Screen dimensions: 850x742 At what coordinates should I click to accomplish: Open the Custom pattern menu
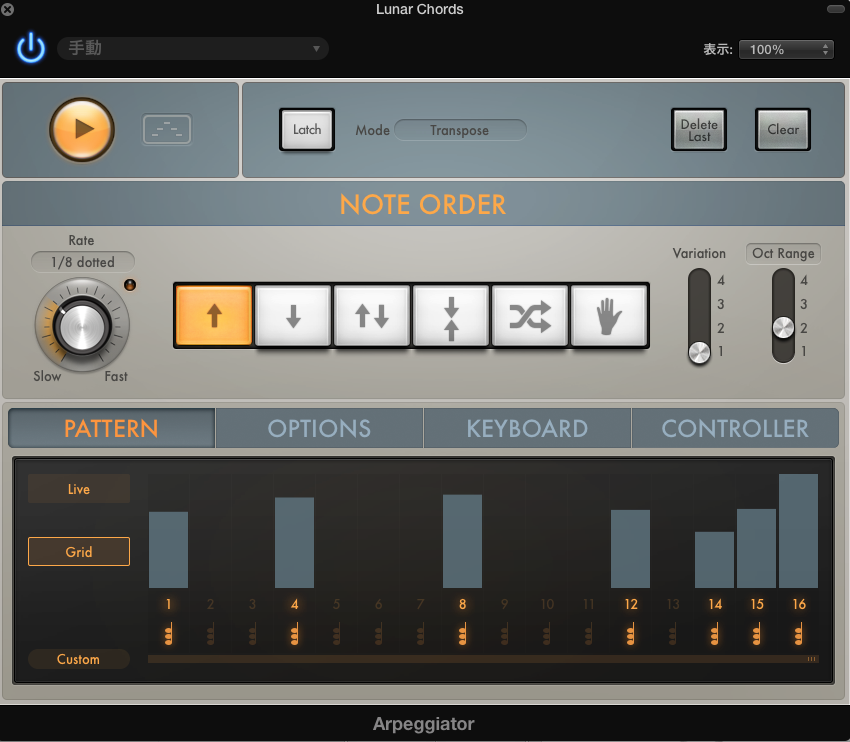(x=79, y=659)
